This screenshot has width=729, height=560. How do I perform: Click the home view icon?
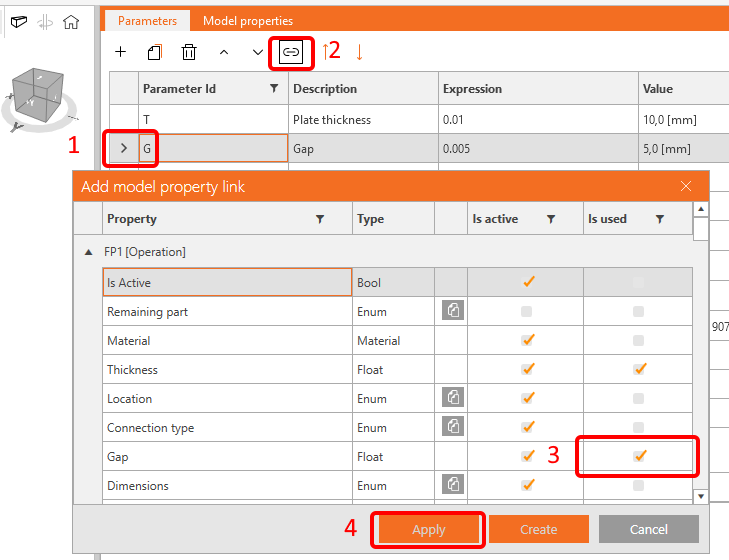pyautogui.click(x=70, y=22)
